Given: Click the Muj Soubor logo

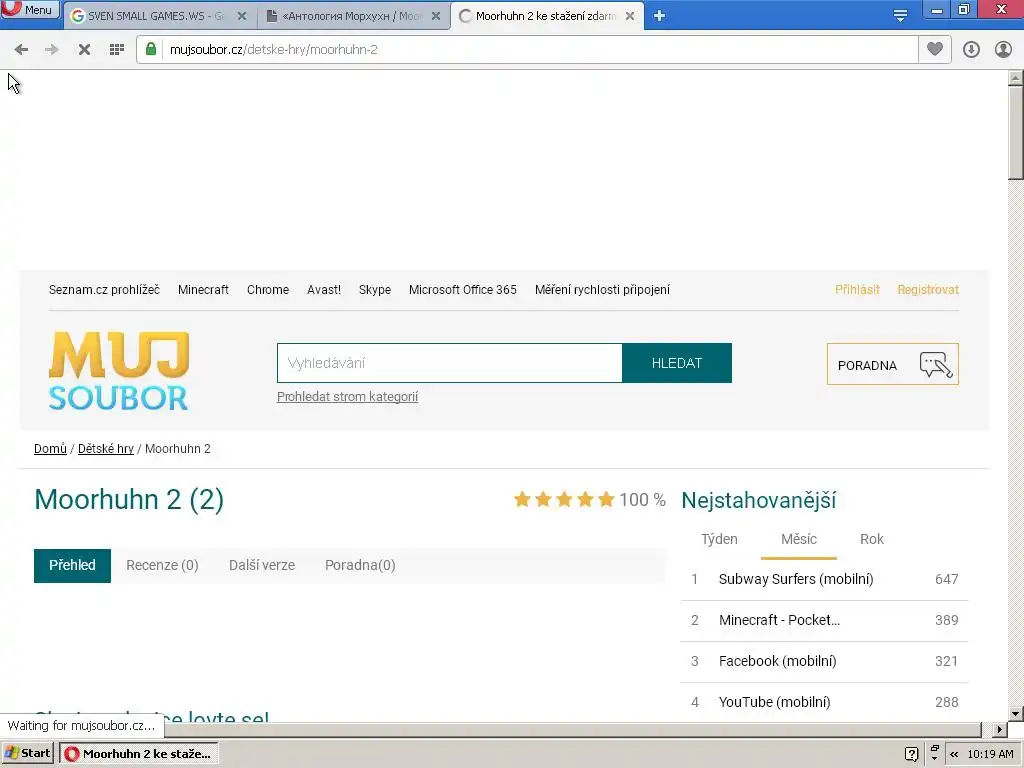Looking at the screenshot, I should pos(119,370).
